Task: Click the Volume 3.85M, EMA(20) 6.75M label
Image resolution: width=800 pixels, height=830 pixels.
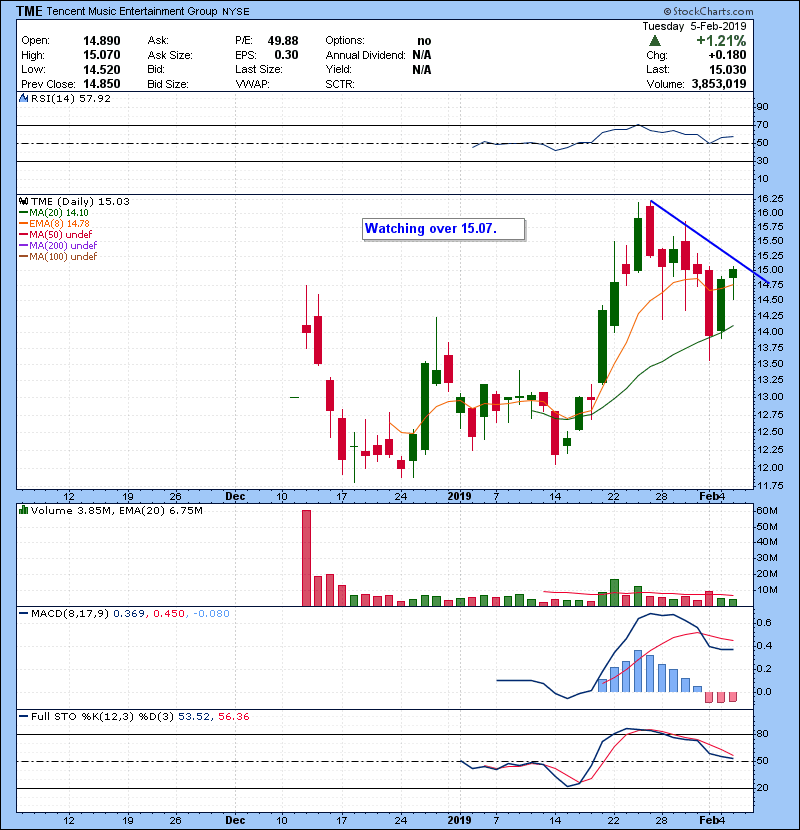Action: pos(116,510)
